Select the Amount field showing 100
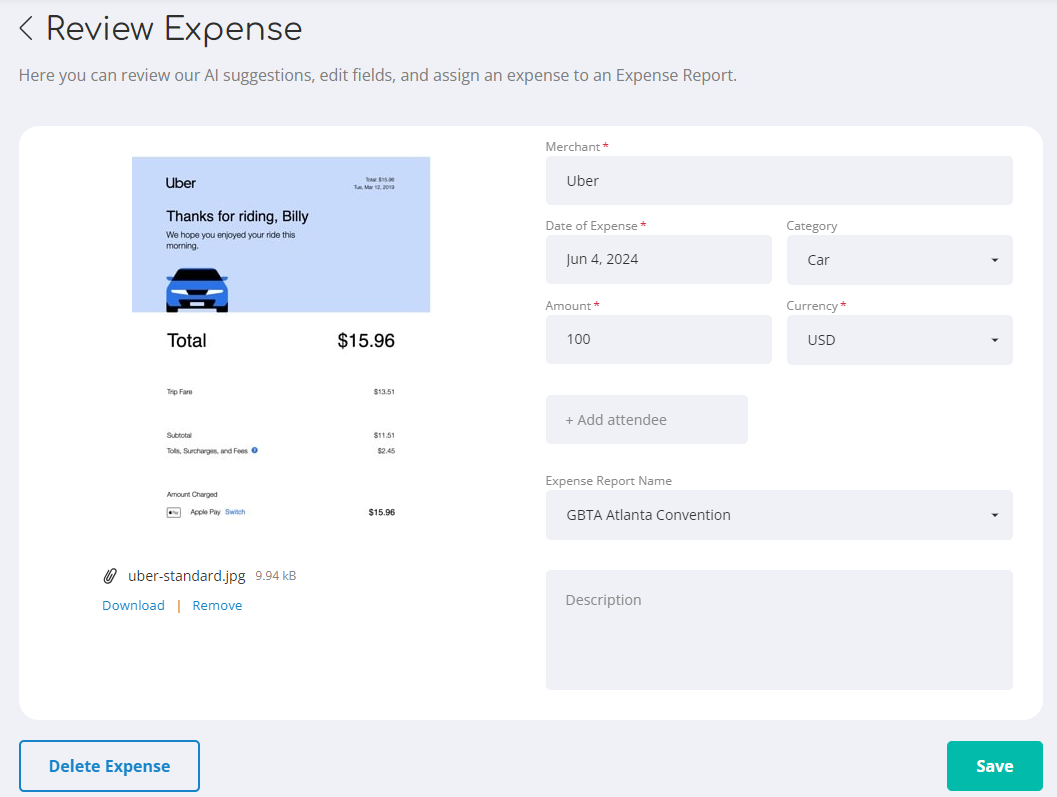The width and height of the screenshot is (1057, 797). [x=658, y=339]
